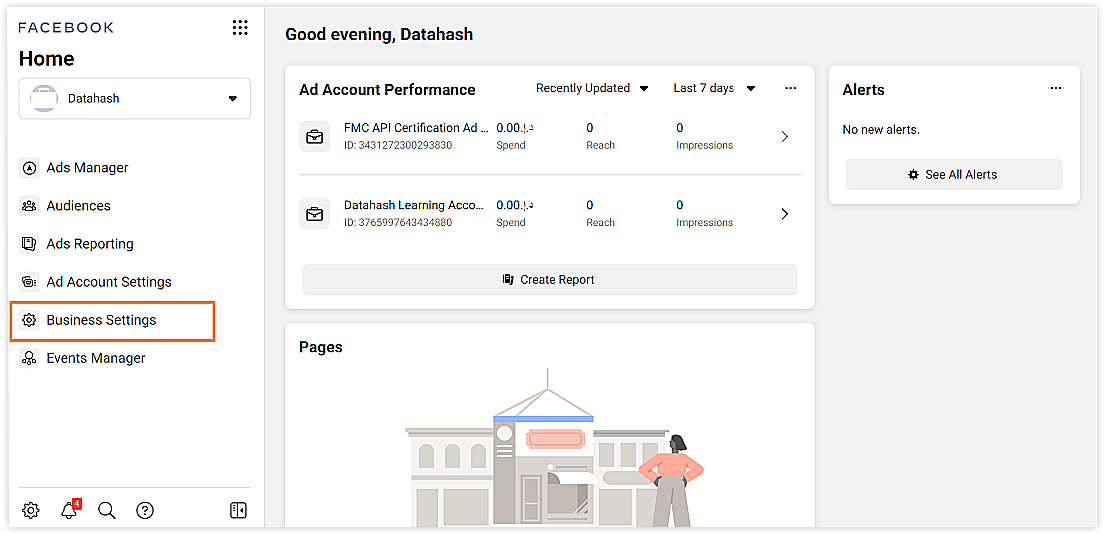Click the Ads Reporting document icon

[29, 244]
